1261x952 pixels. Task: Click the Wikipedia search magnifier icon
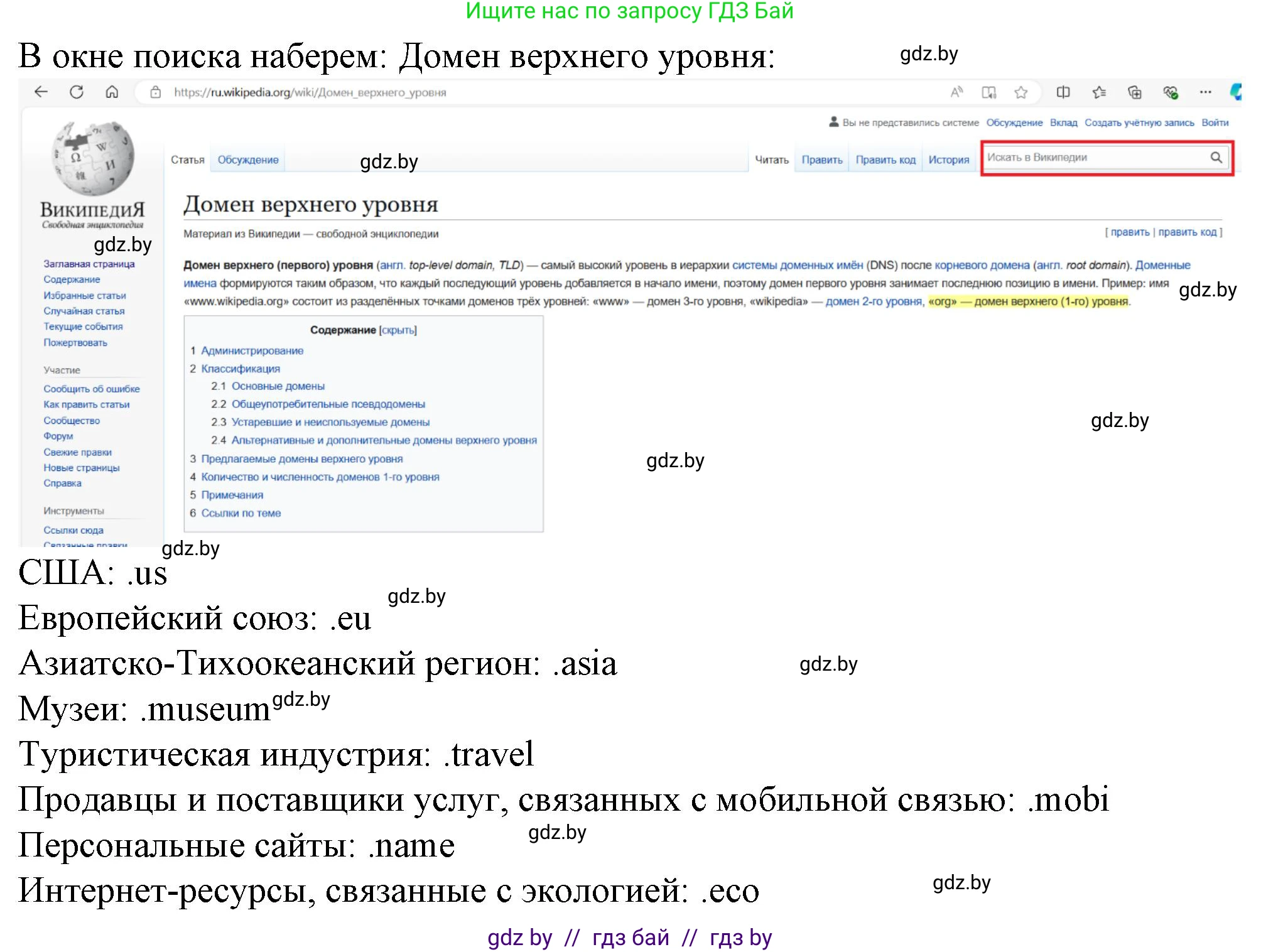[1217, 158]
